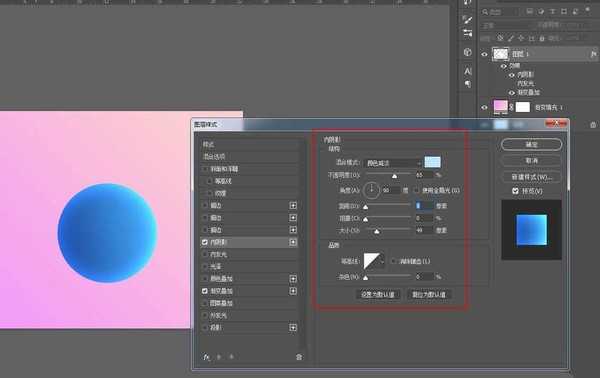The height and width of the screenshot is (378, 600).
Task: Click the 不透明度 slider handle
Action: [x=395, y=176]
